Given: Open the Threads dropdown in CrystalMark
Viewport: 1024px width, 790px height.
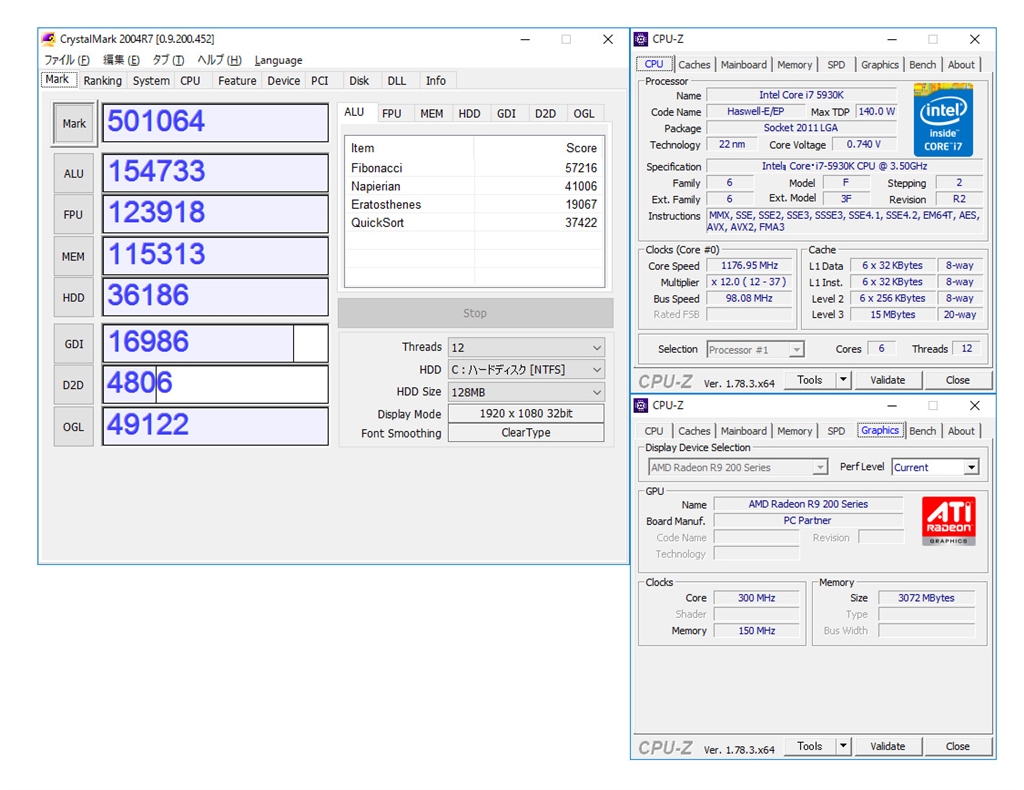Looking at the screenshot, I should pyautogui.click(x=526, y=347).
